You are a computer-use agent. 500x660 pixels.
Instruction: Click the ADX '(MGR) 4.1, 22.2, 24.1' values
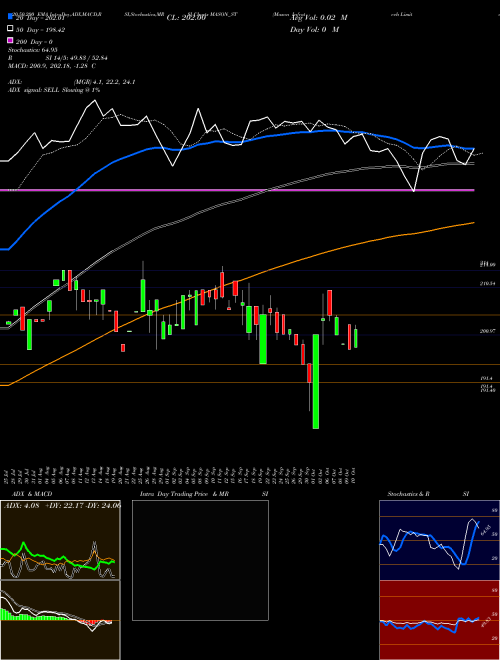pyautogui.click(x=104, y=82)
